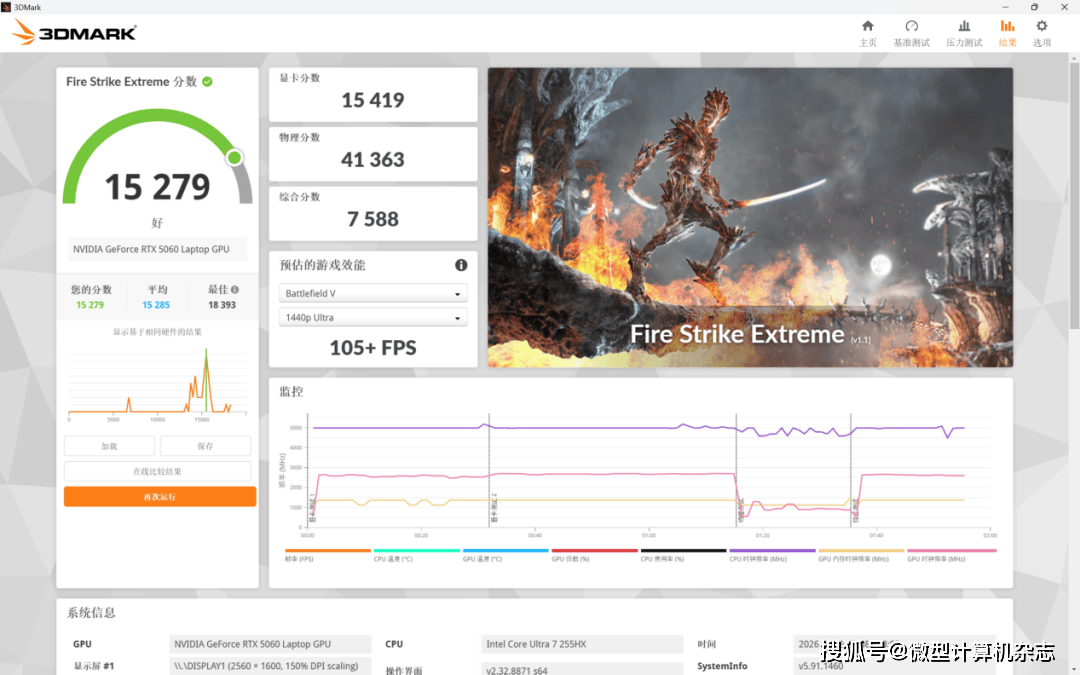The width and height of the screenshot is (1080, 675).
Task: Click the 显卡分数 15 419 card
Action: pyautogui.click(x=373, y=94)
